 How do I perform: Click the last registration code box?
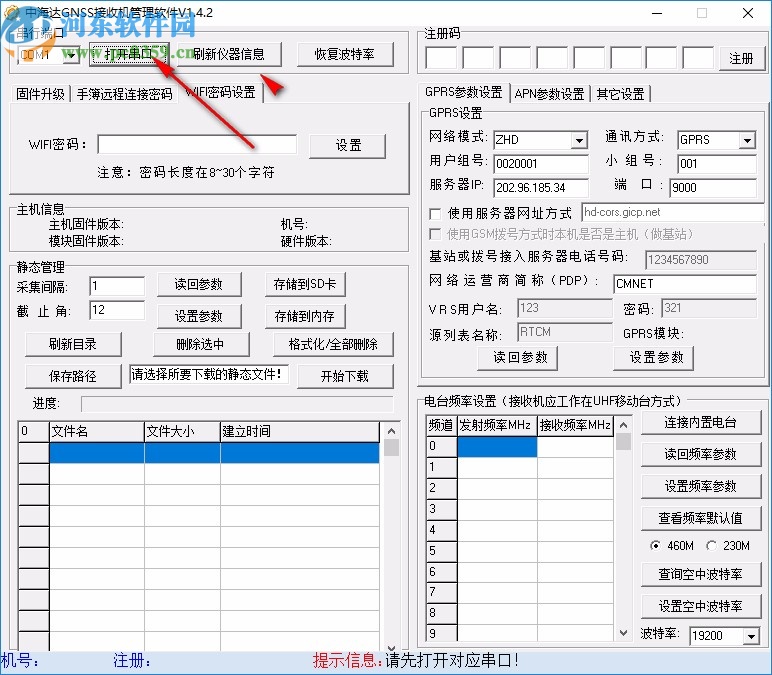[x=698, y=58]
